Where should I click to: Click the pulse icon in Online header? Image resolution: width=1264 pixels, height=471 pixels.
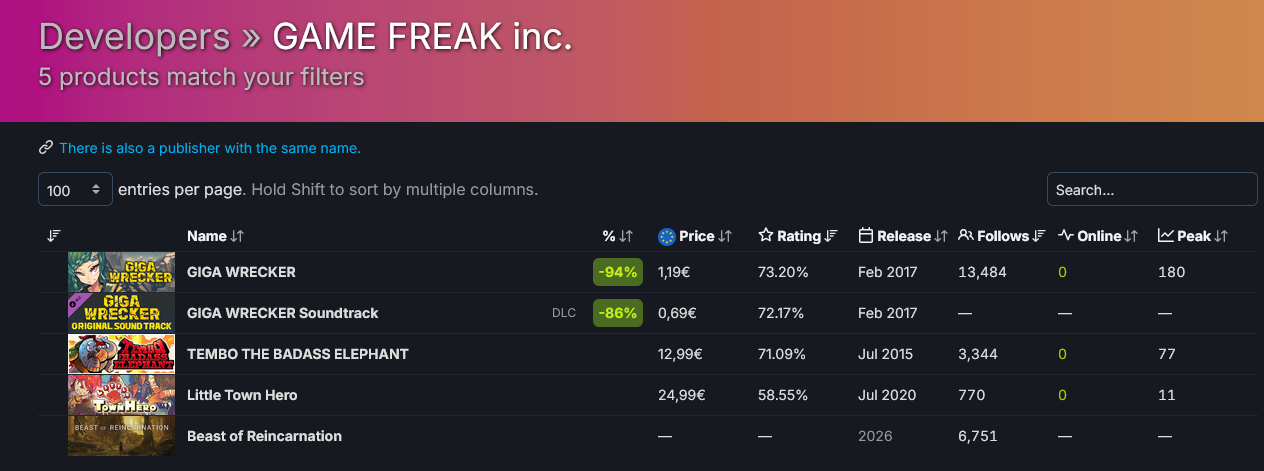pyautogui.click(x=1066, y=236)
